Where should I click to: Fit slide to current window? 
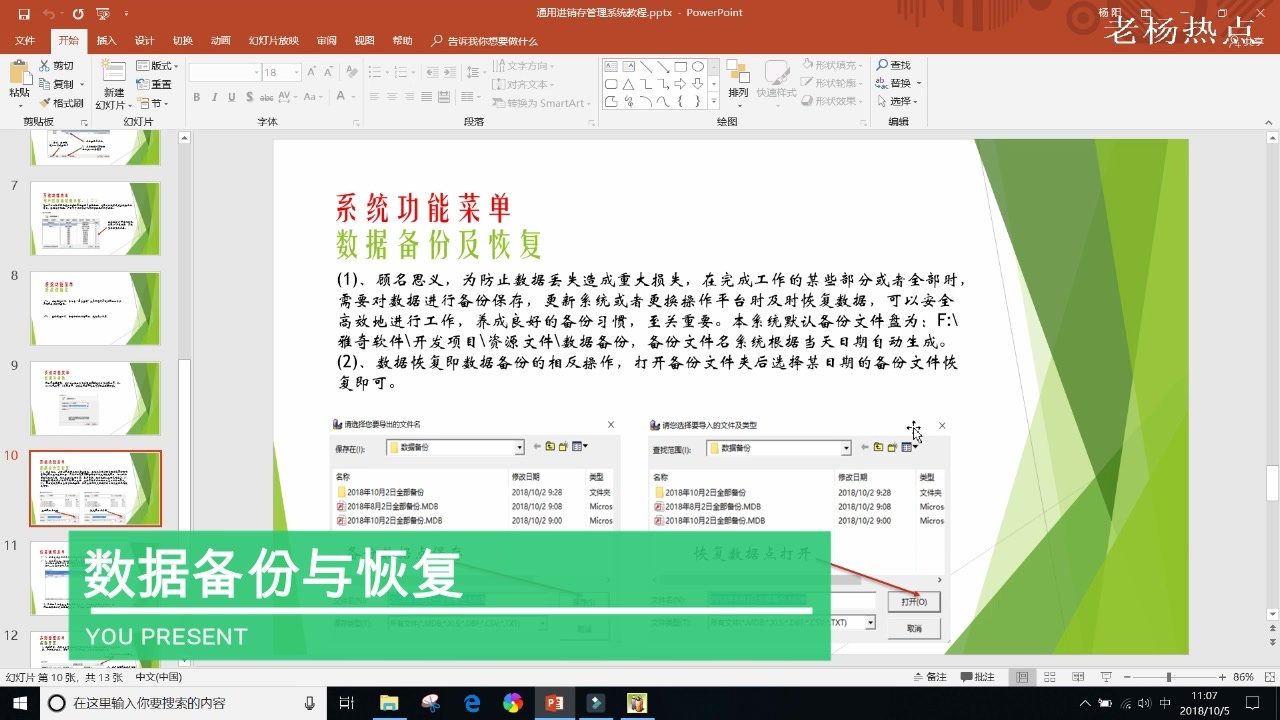pos(1268,677)
